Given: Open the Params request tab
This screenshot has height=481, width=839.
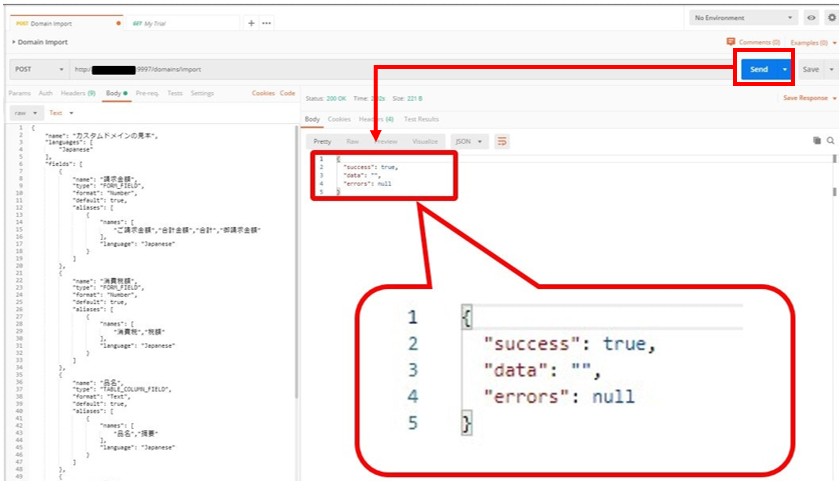Looking at the screenshot, I should tap(20, 93).
